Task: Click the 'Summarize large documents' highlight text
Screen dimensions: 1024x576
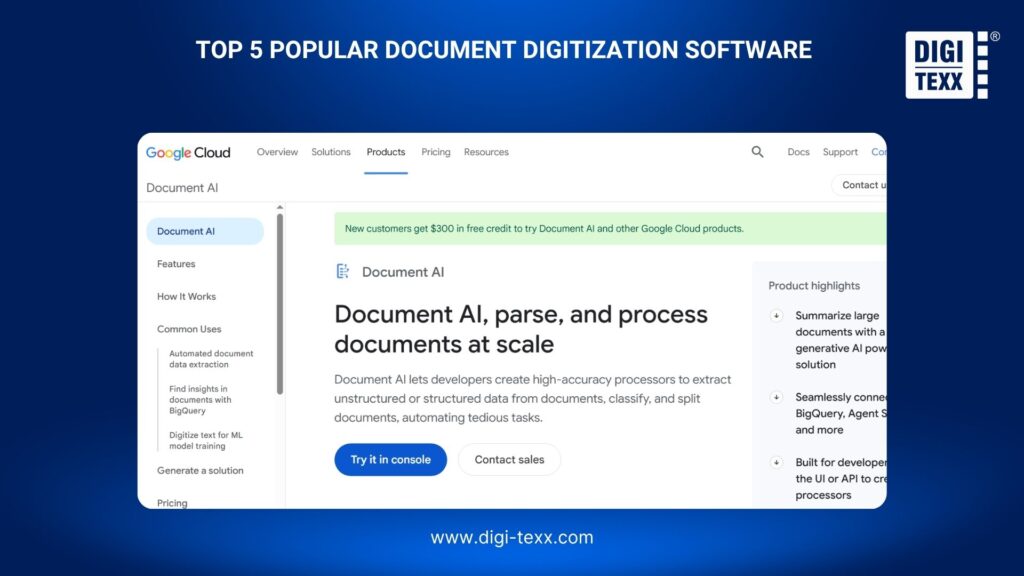Action: click(x=840, y=340)
